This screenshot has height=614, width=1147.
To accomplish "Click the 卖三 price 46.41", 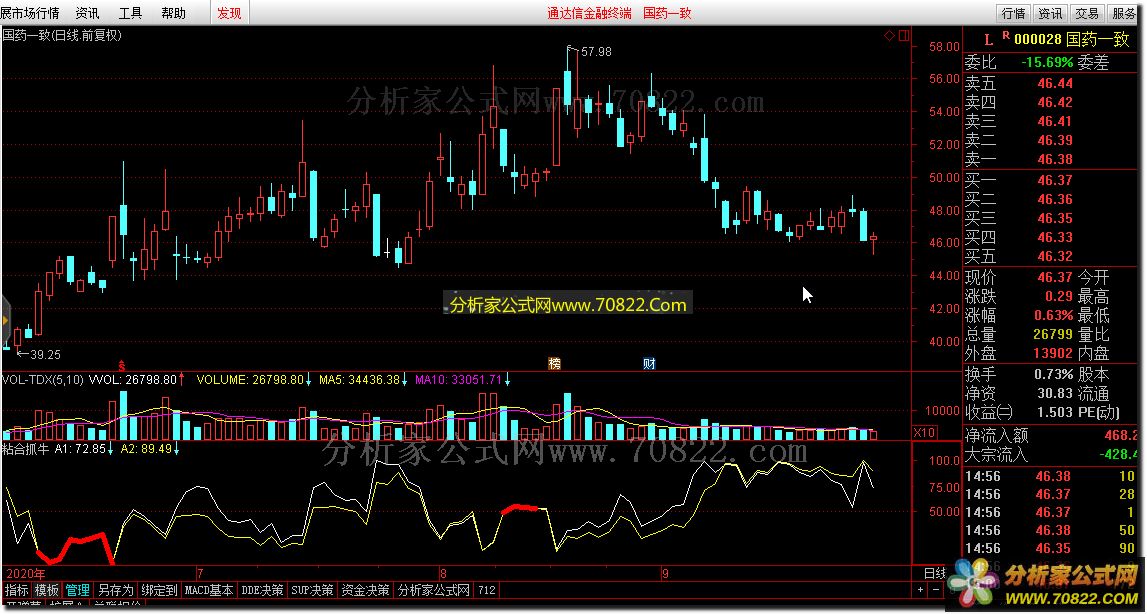I will click(x=1055, y=121).
